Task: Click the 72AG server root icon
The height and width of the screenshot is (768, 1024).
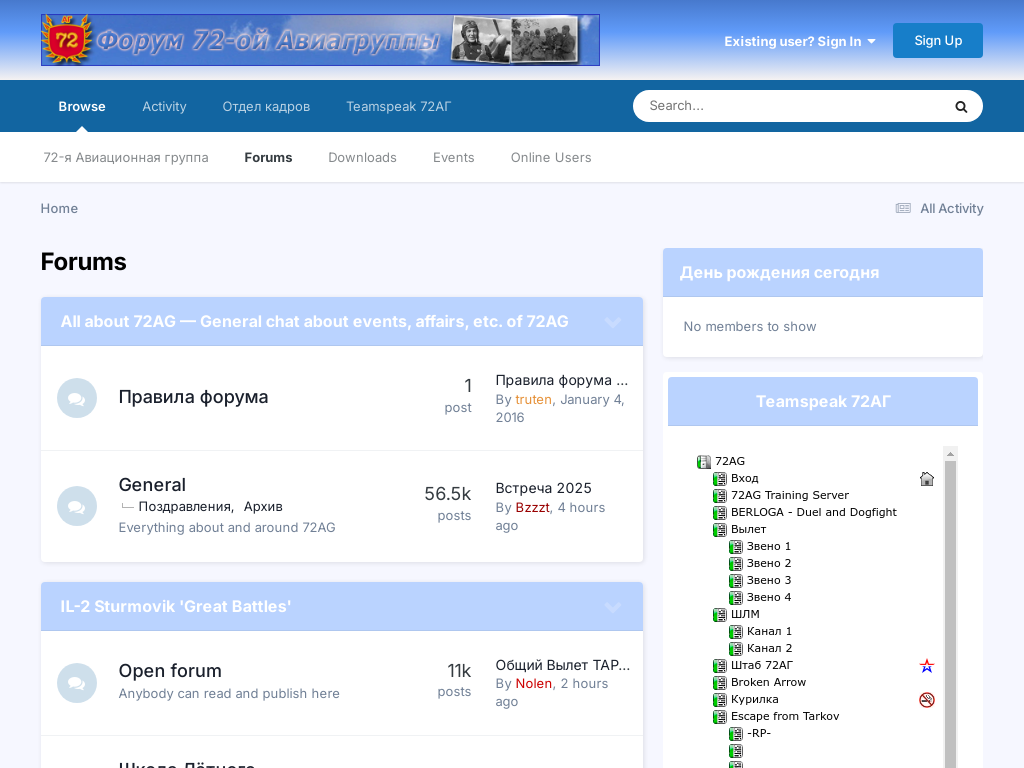Action: pyautogui.click(x=704, y=462)
